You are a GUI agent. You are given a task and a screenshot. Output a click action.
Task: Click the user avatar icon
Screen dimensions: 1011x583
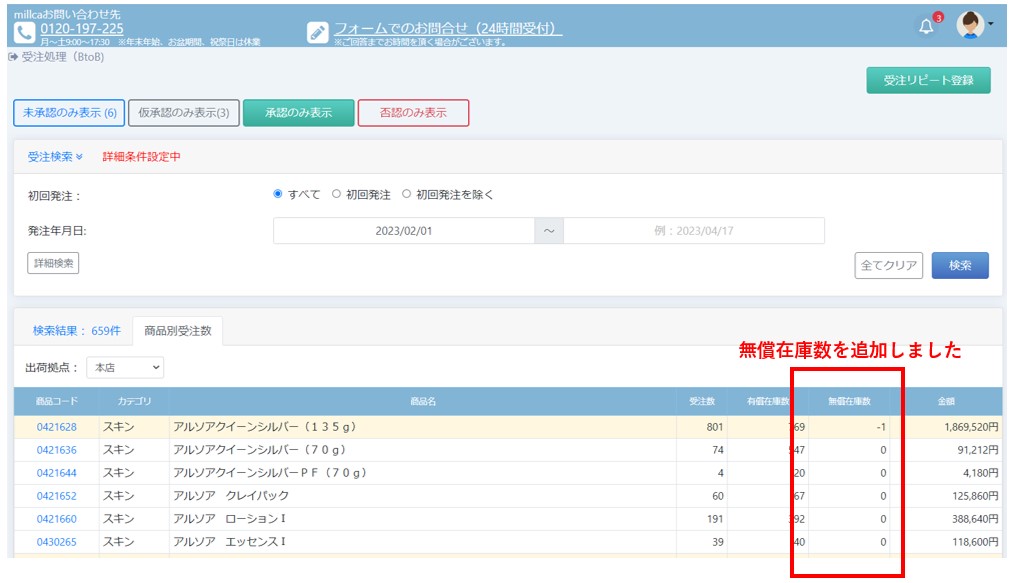969,25
